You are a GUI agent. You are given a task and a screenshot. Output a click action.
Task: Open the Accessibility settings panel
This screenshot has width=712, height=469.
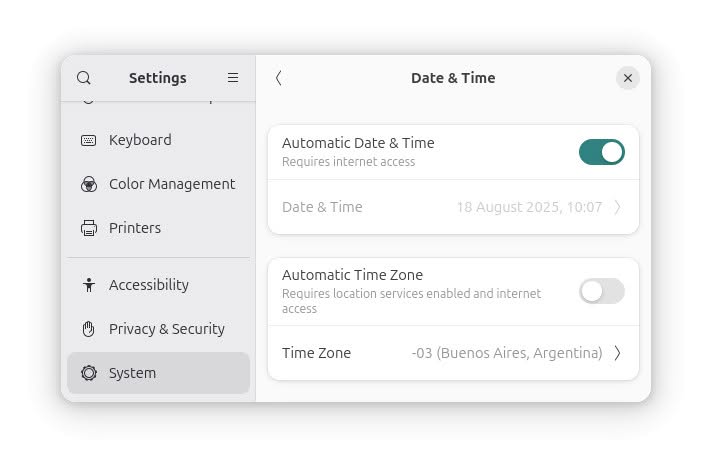point(158,285)
